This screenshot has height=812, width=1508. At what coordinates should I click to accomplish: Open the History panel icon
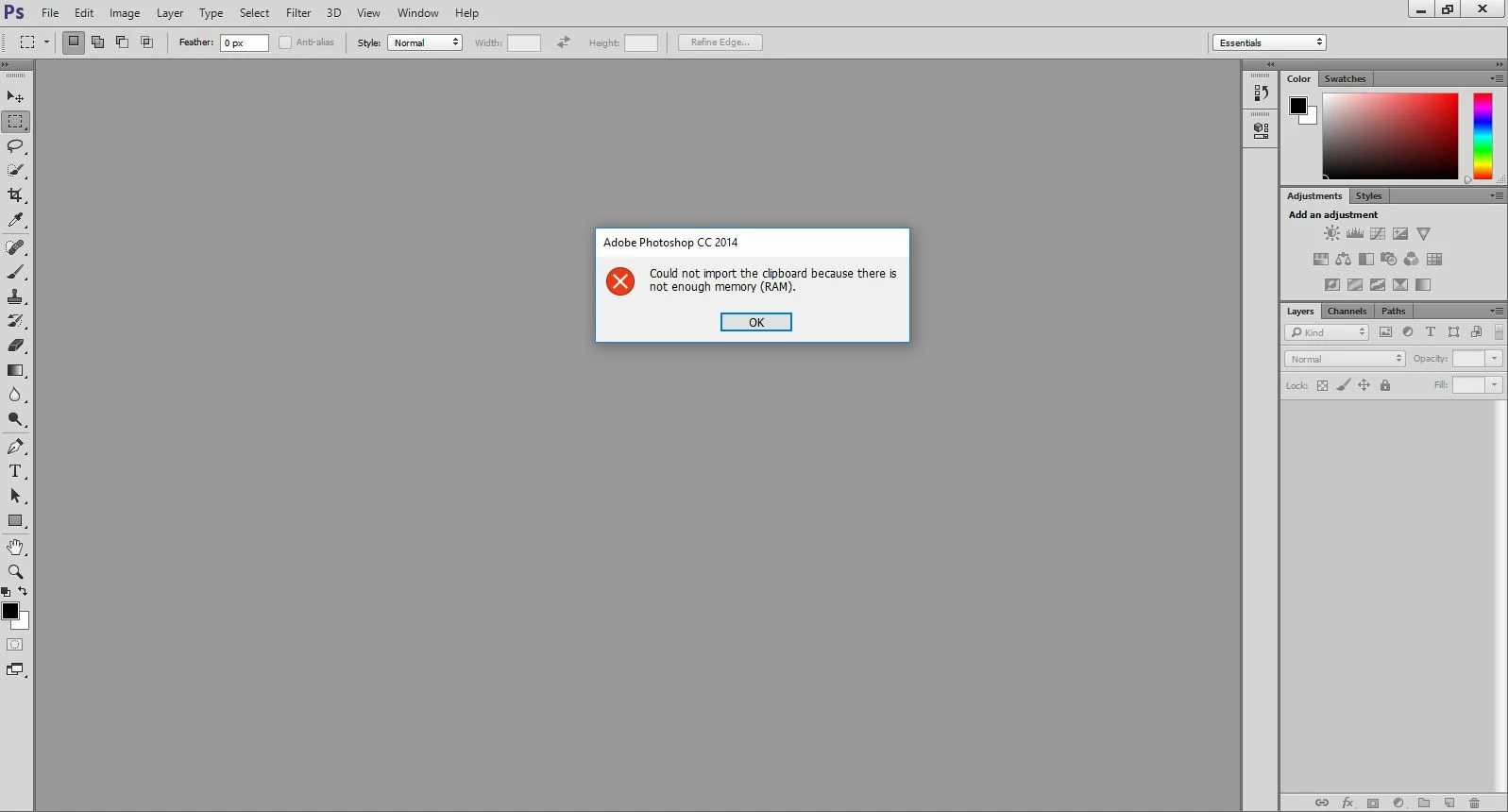(x=1261, y=93)
